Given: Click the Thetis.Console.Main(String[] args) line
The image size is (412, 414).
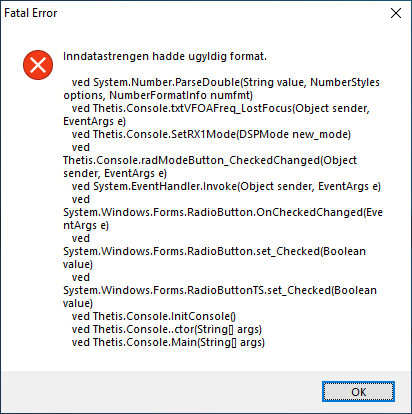Looking at the screenshot, I should [x=168, y=342].
